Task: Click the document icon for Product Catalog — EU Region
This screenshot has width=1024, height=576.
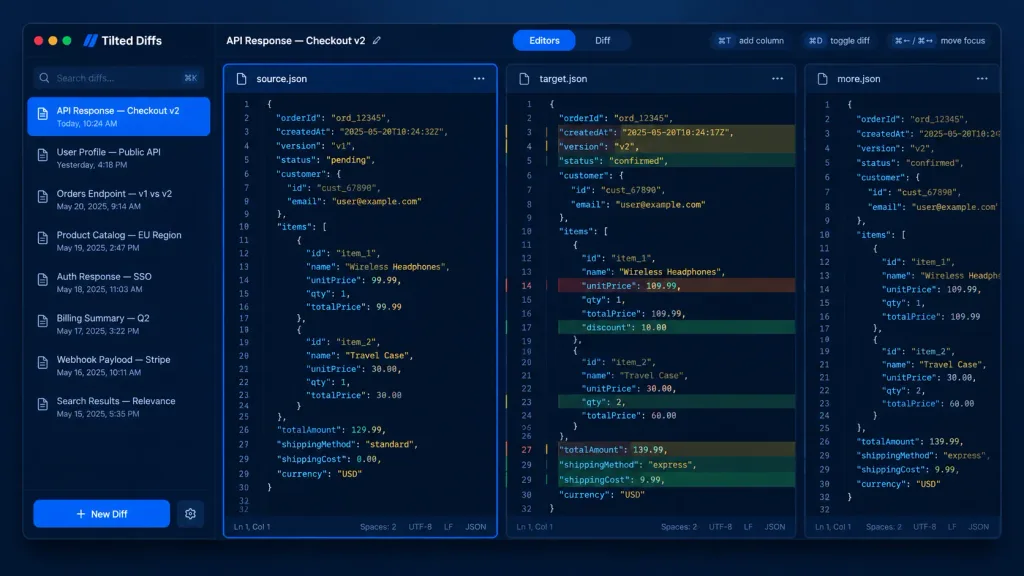Action: point(42,238)
